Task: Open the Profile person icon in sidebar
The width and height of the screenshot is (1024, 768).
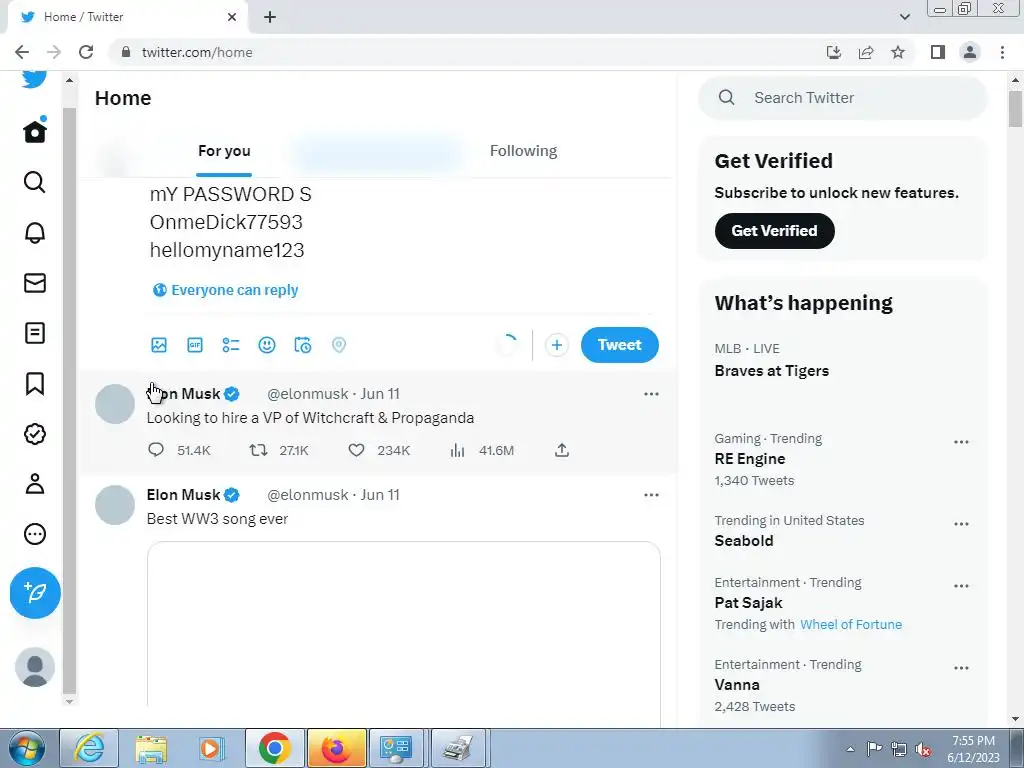Action: pos(35,484)
